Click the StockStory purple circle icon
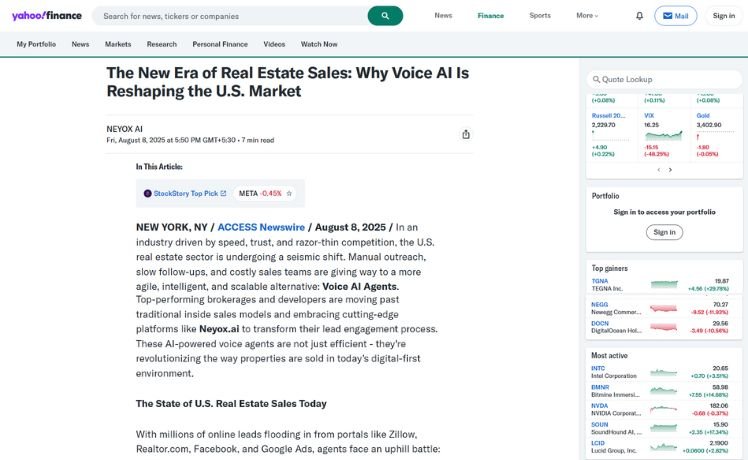 [x=147, y=193]
